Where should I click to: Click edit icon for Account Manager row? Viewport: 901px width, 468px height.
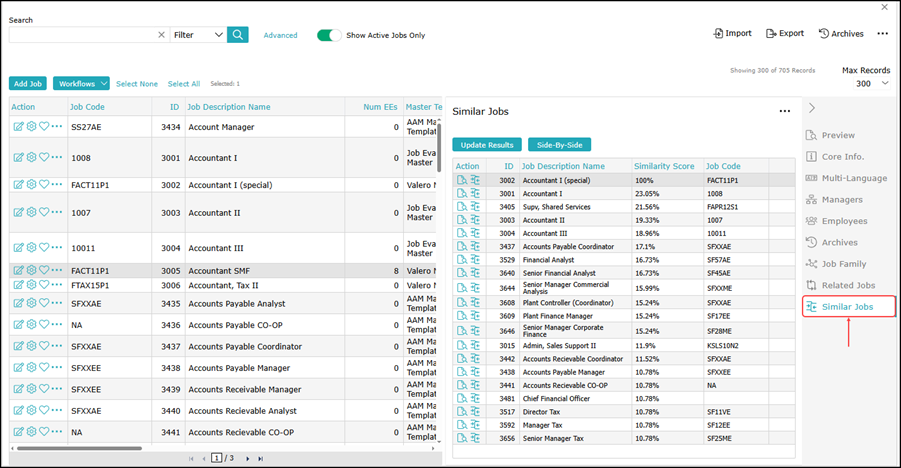coord(18,127)
